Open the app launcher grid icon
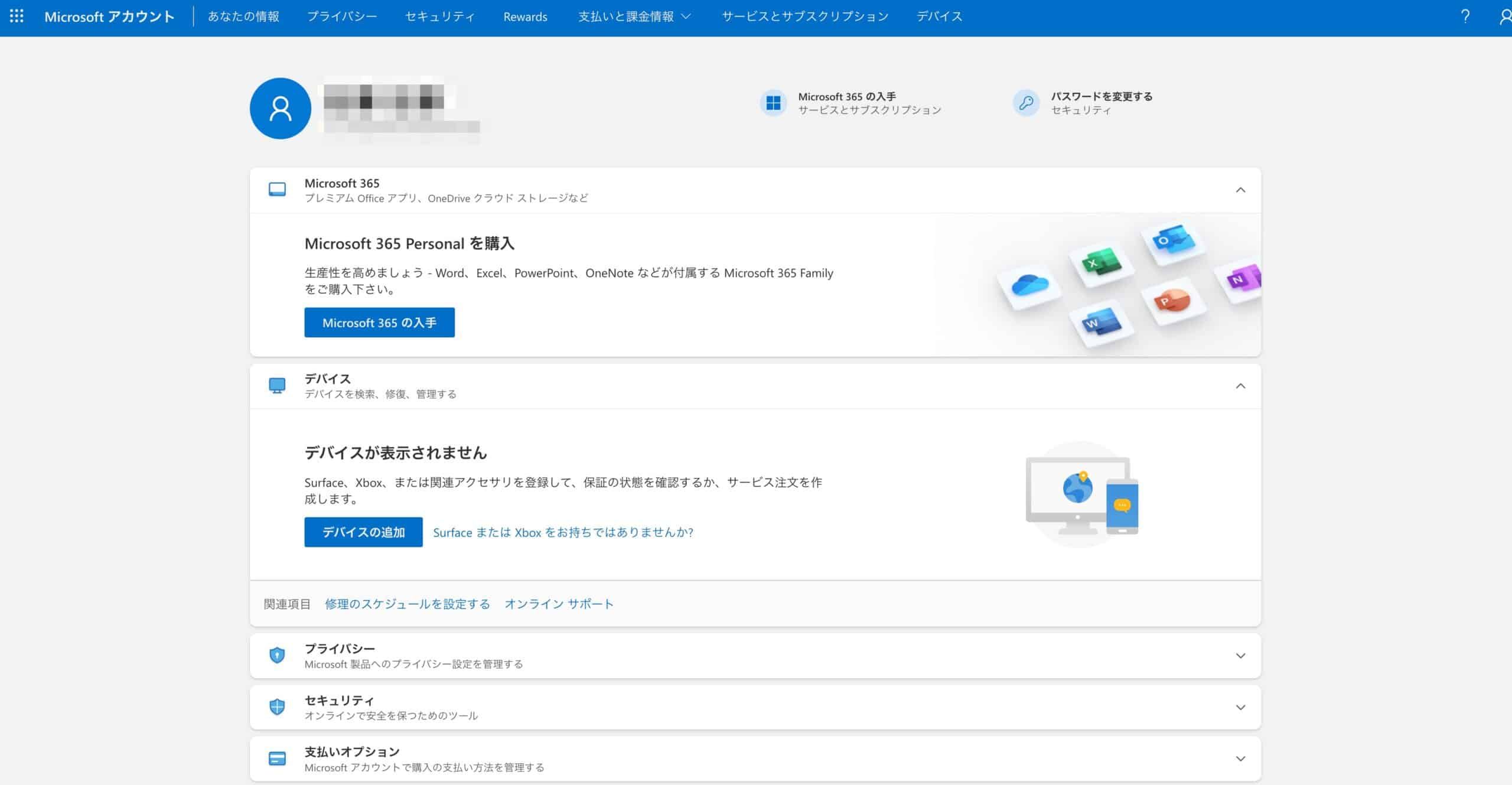This screenshot has width=1512, height=785. [17, 17]
